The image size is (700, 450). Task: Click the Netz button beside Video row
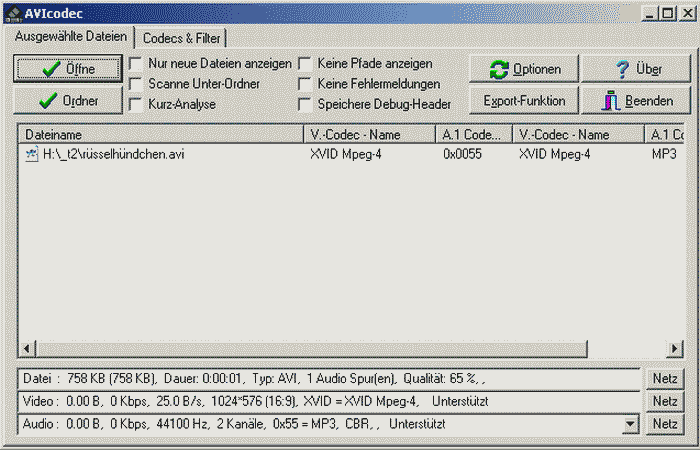point(665,401)
